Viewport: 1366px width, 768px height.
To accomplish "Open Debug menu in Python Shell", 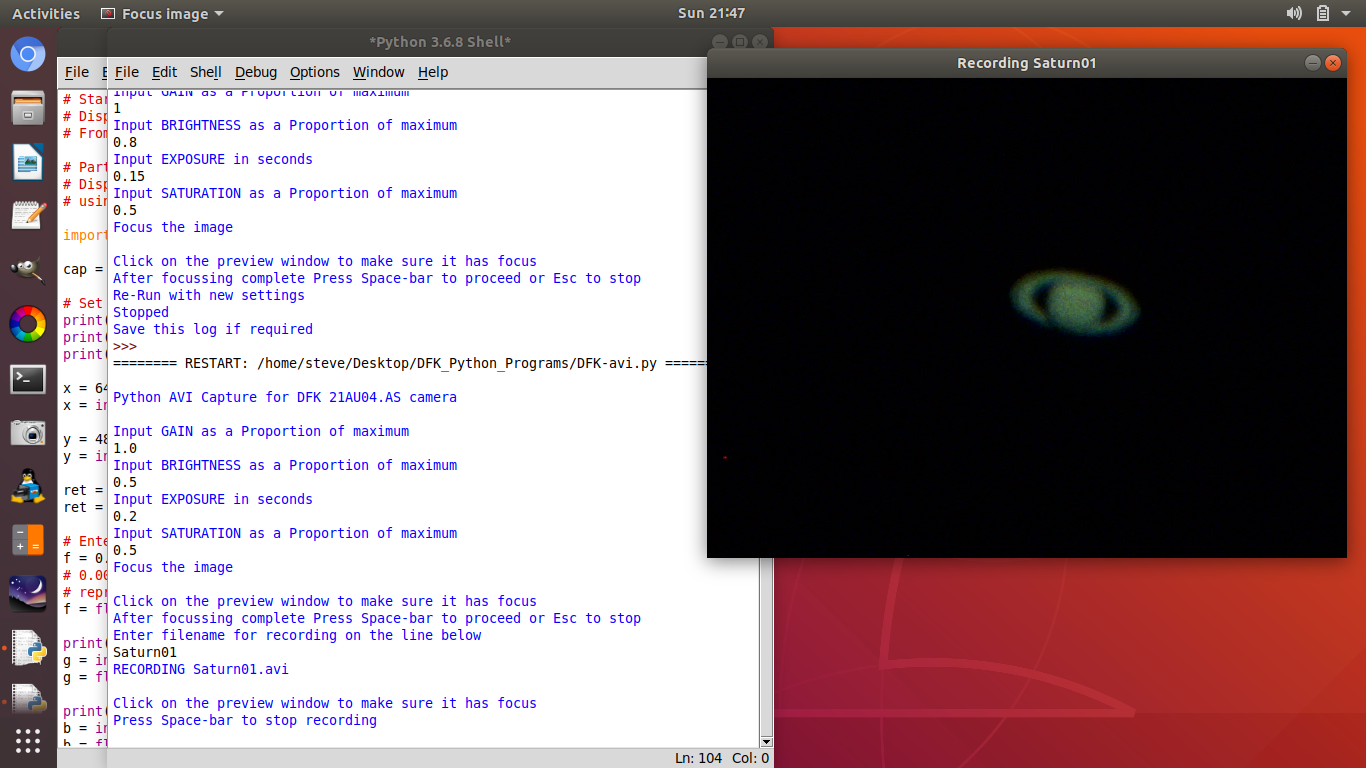I will [x=256, y=72].
